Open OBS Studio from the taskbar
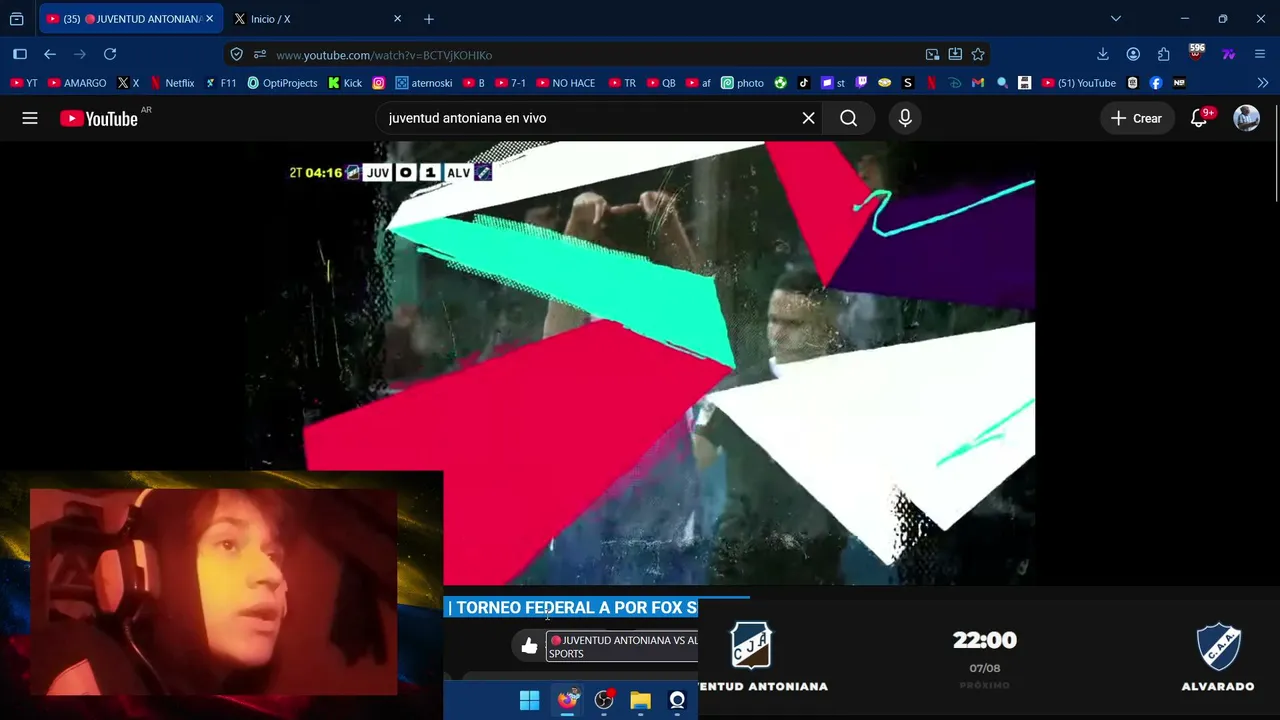 pyautogui.click(x=604, y=700)
